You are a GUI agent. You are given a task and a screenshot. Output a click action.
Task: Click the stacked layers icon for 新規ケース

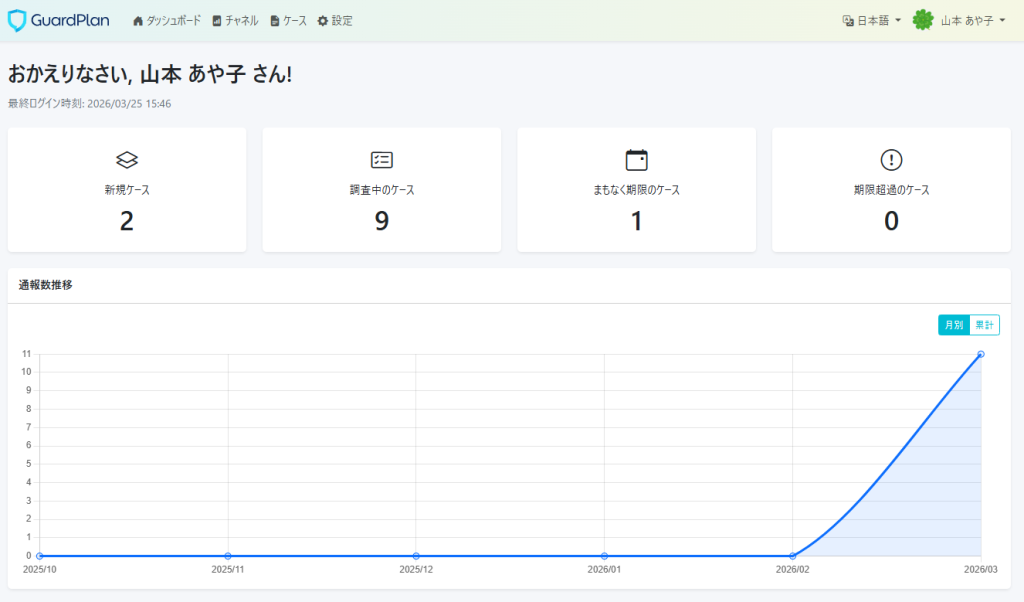[127, 160]
